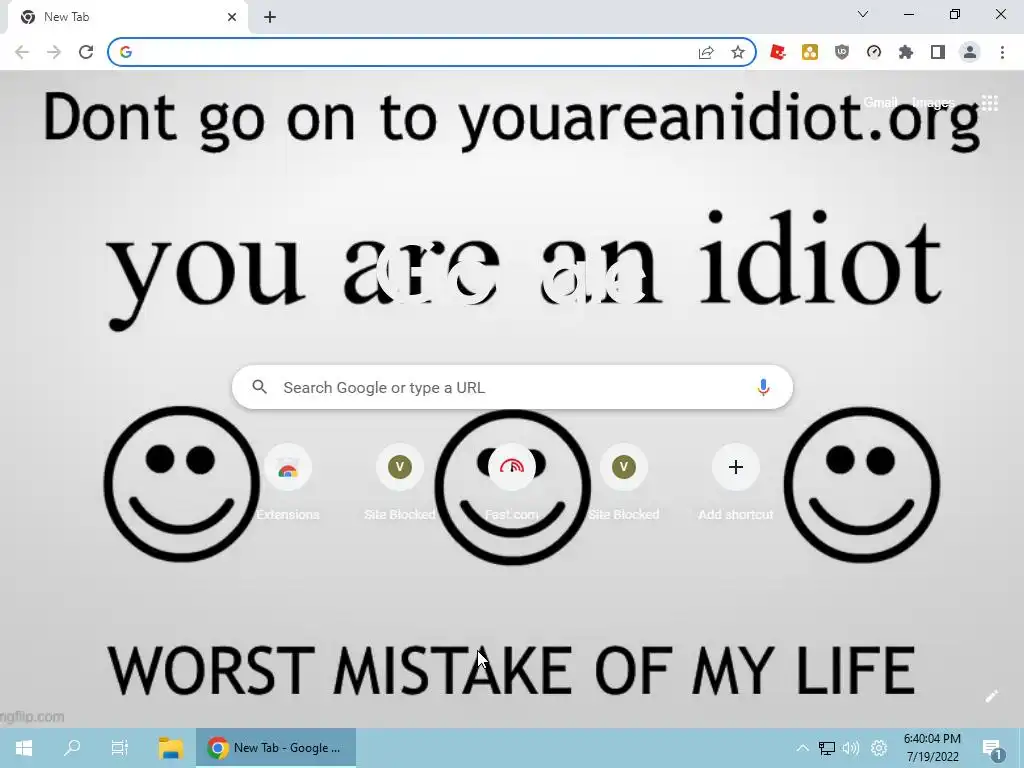Click Add shortcut tile
This screenshot has height=768, width=1024.
[735, 482]
